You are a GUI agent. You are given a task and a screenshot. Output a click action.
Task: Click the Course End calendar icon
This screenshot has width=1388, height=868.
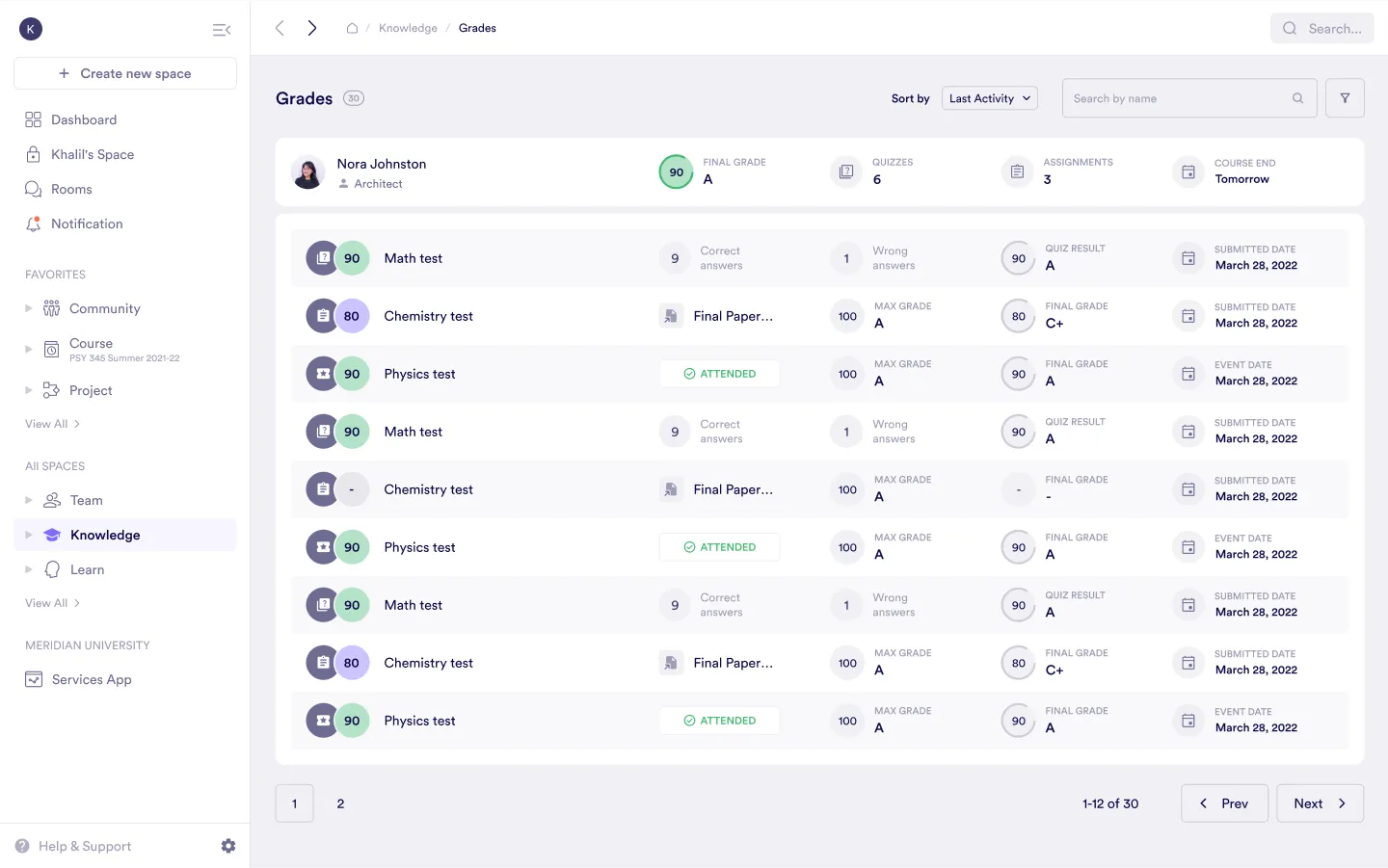[x=1188, y=171]
